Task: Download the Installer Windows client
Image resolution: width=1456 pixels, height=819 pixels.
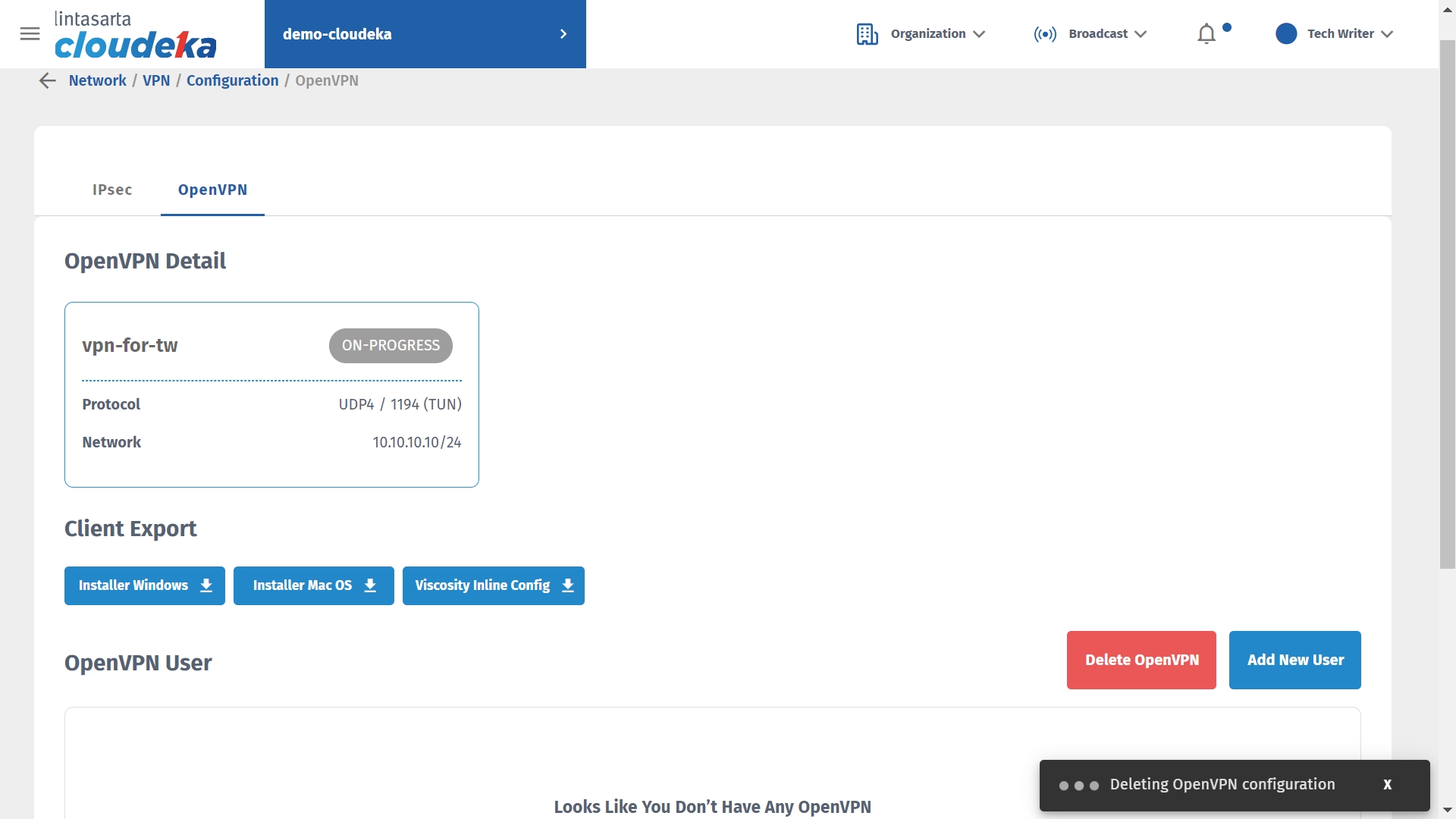Action: (144, 585)
